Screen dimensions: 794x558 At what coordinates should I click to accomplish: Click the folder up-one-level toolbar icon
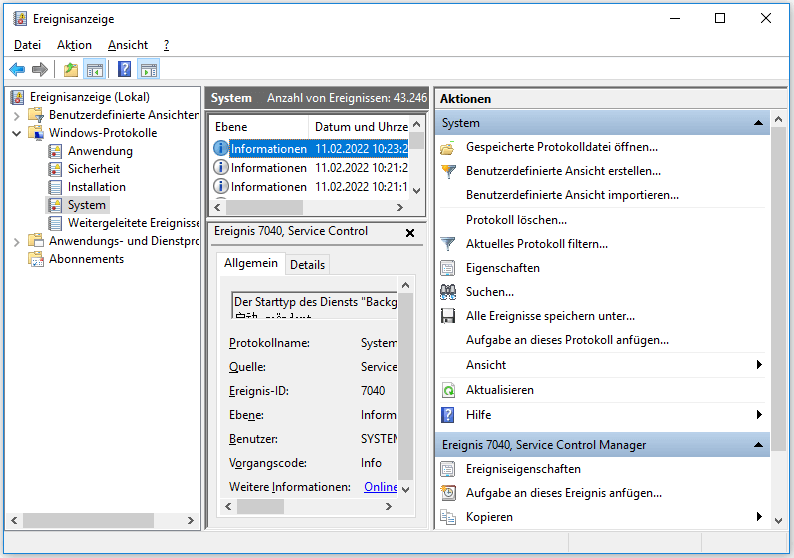click(x=70, y=69)
